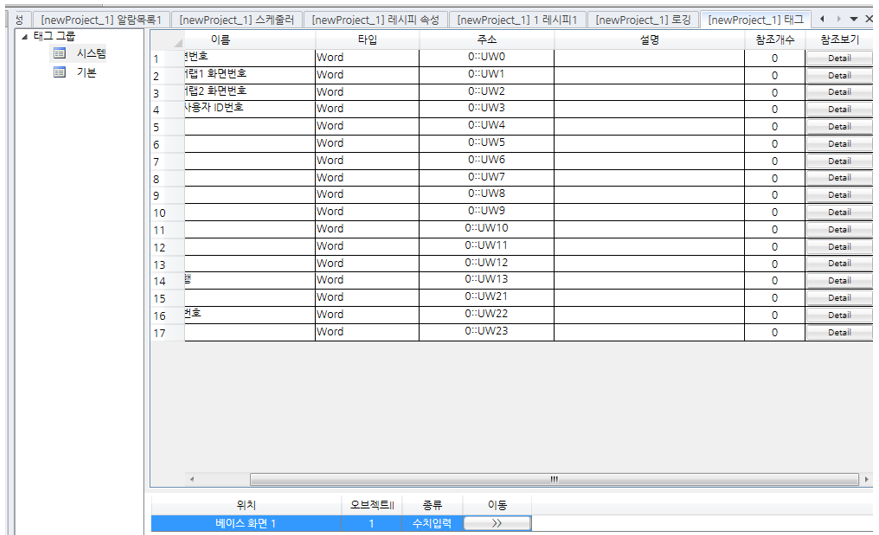Click the 기본 tag group table icon
This screenshot has width=879, height=535.
[x=59, y=72]
